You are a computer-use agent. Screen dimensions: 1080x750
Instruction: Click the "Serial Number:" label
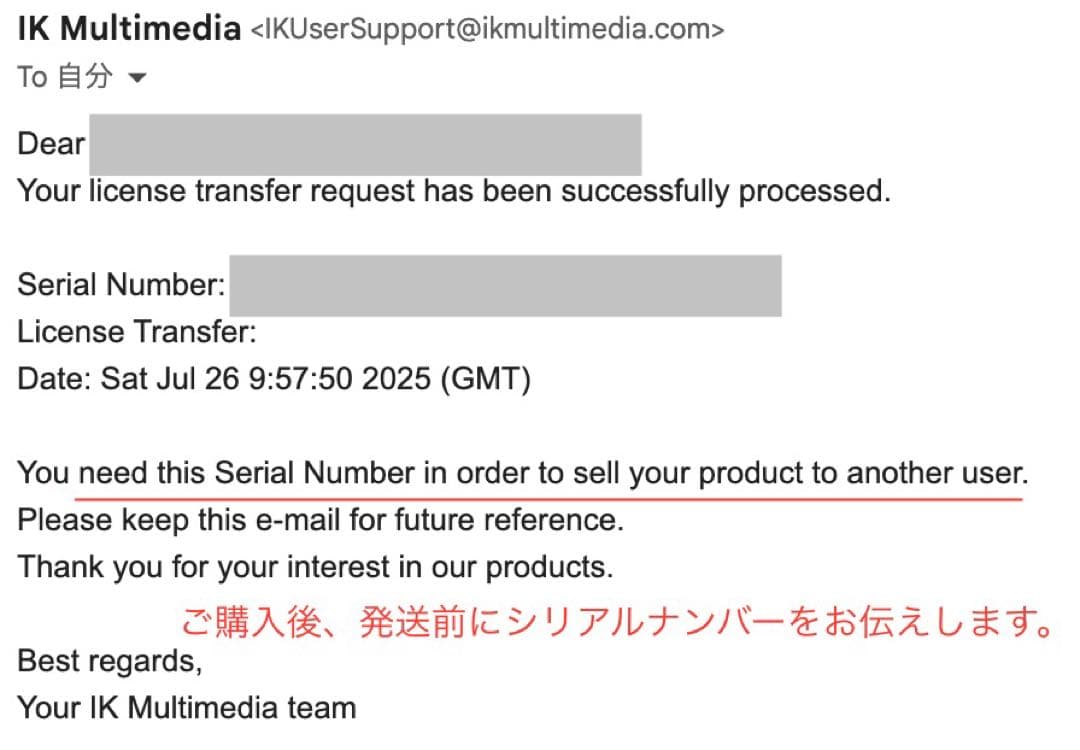pos(121,285)
